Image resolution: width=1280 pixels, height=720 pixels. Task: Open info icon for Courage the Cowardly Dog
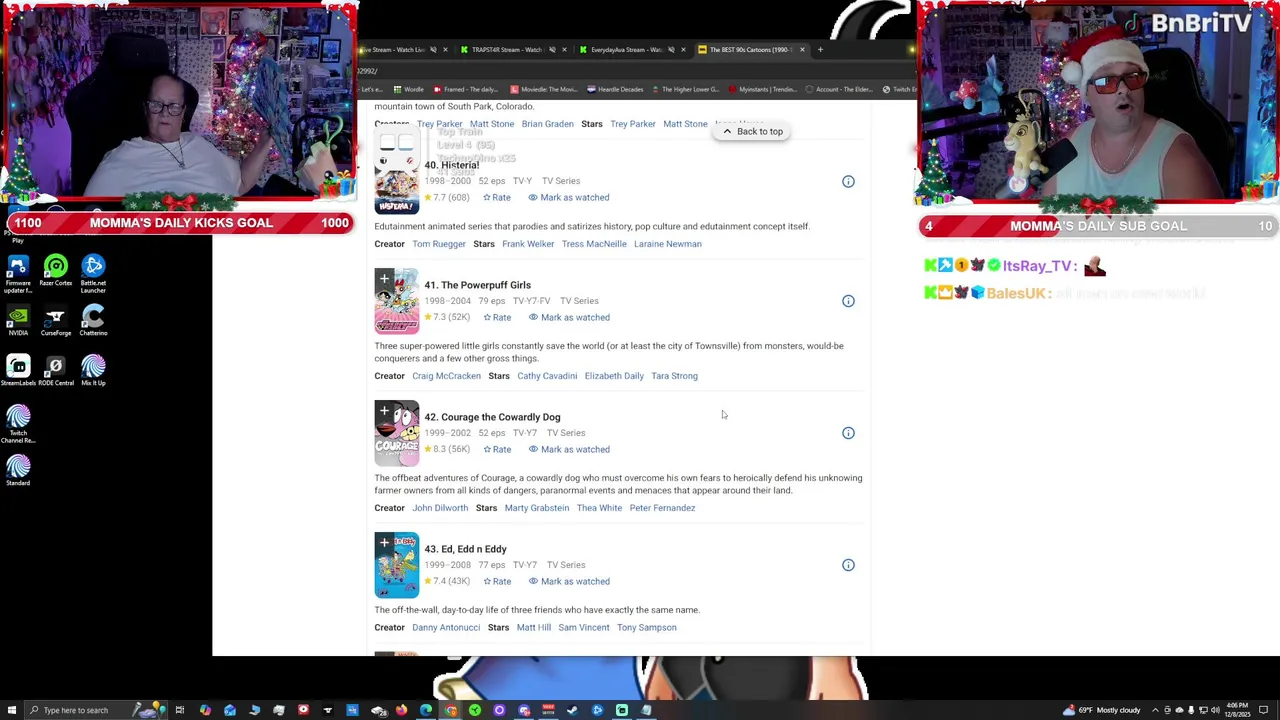(x=848, y=433)
